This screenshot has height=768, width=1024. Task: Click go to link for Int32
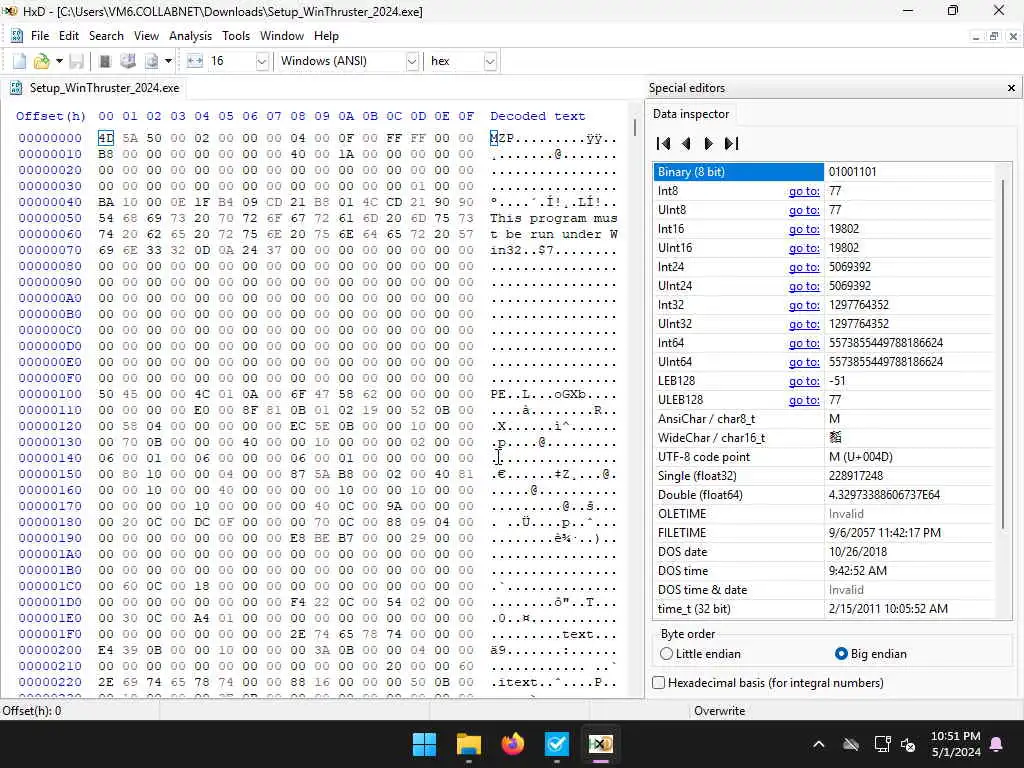tap(804, 305)
